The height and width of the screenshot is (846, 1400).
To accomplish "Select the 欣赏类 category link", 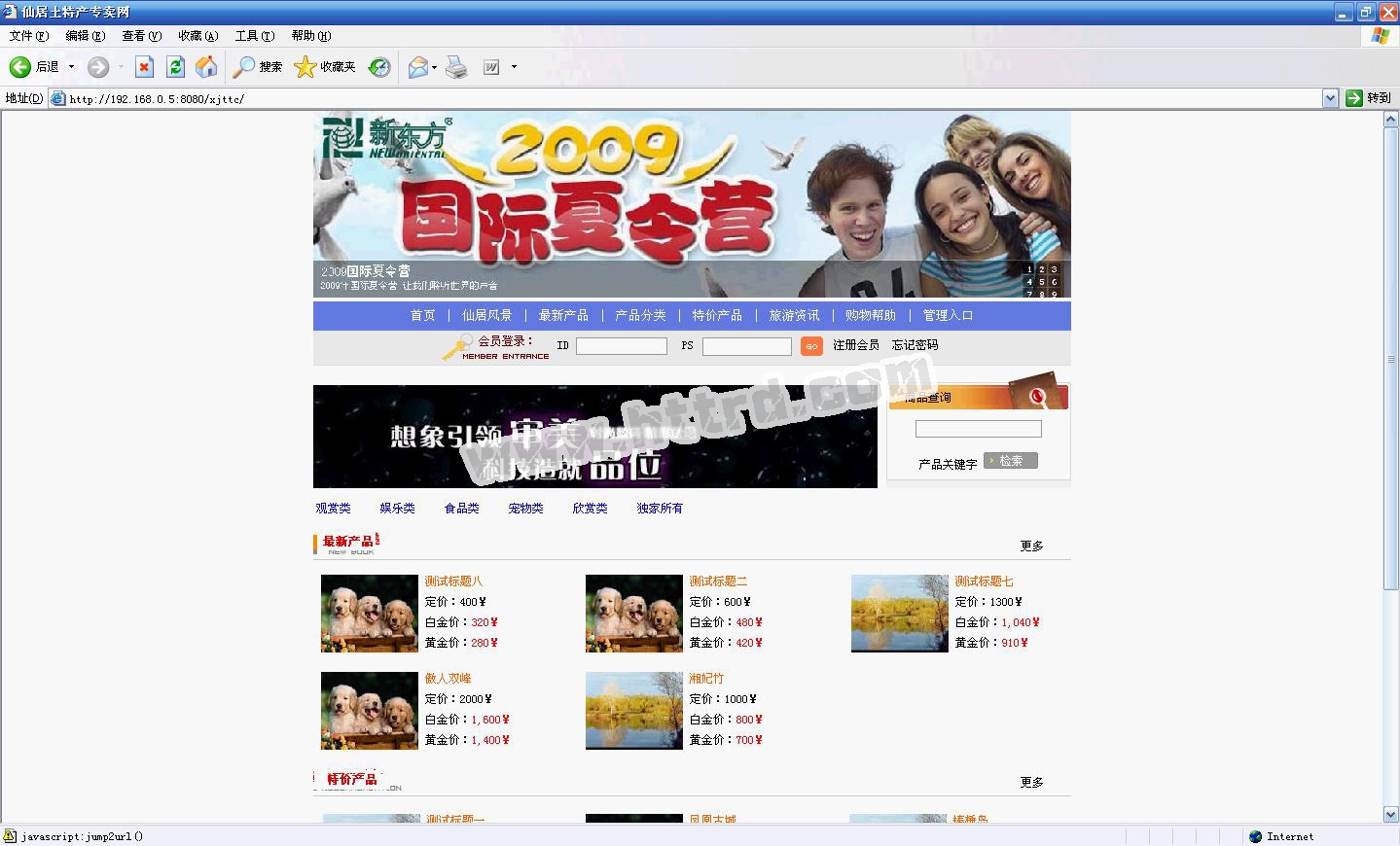I will point(590,508).
